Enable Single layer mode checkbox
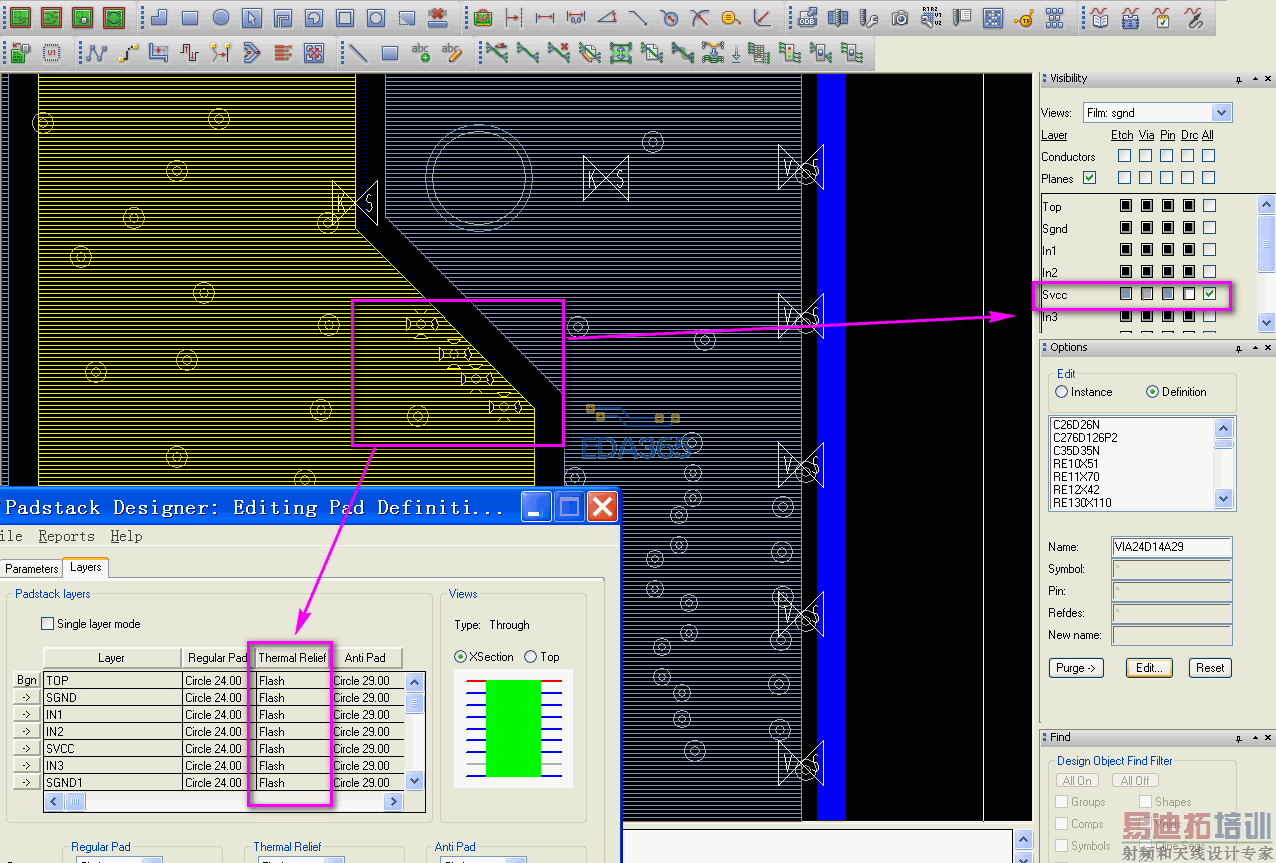Screen dimensions: 1276x863 pyautogui.click(x=47, y=624)
